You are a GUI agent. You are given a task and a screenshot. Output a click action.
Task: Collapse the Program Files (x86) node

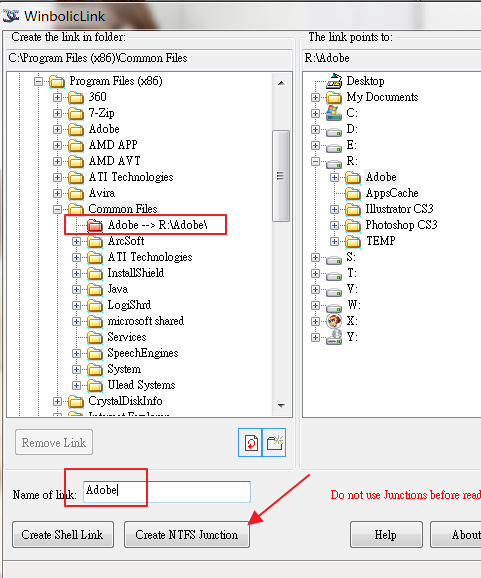38,81
